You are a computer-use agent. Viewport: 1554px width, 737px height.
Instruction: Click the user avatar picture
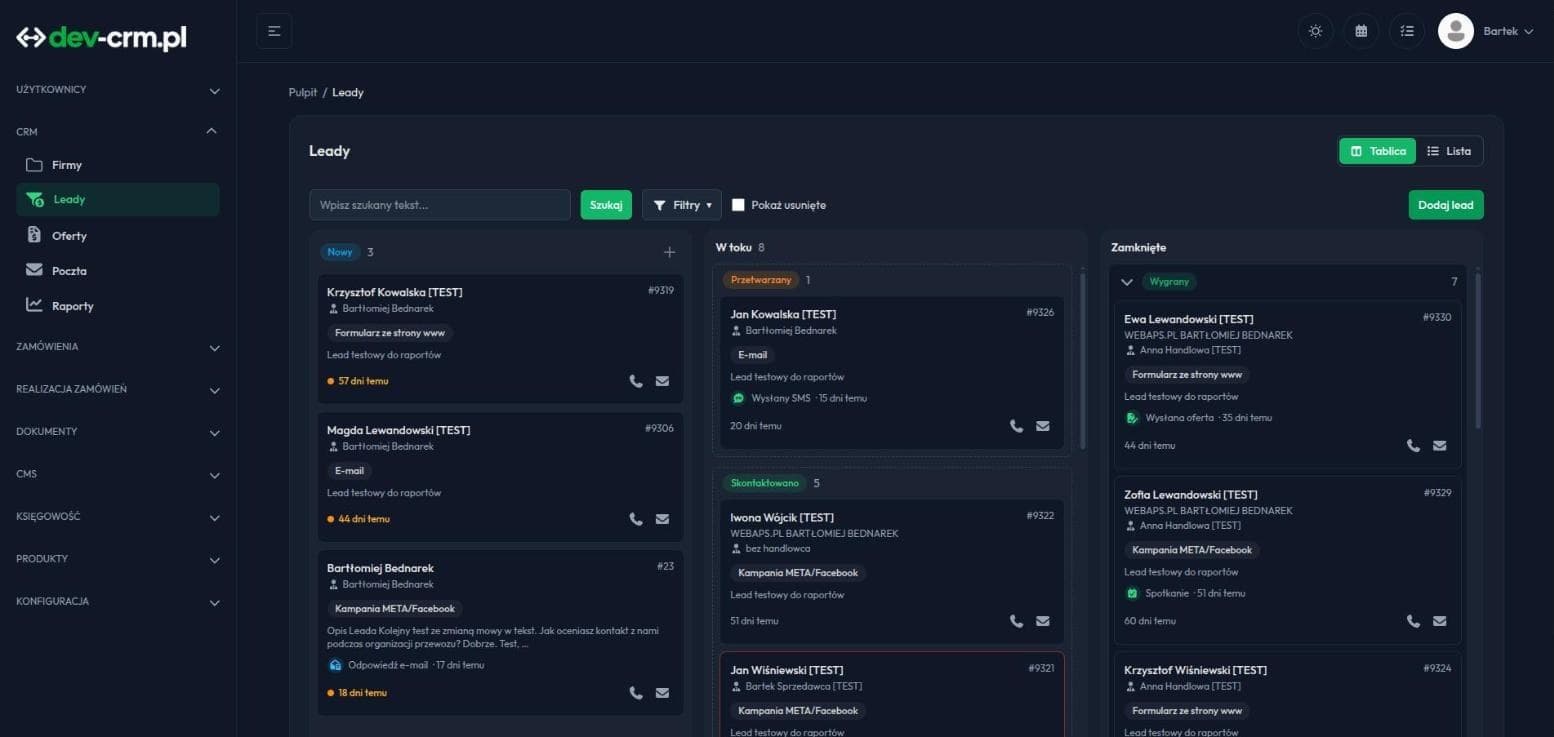[x=1456, y=31]
